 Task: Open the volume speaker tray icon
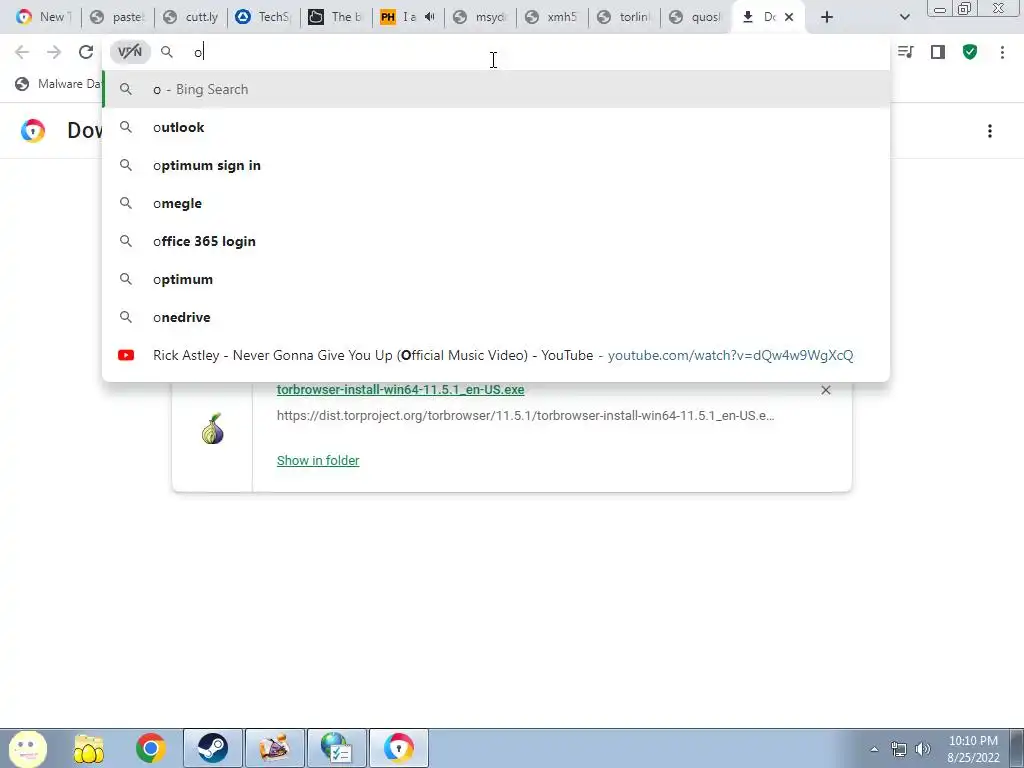tap(922, 749)
